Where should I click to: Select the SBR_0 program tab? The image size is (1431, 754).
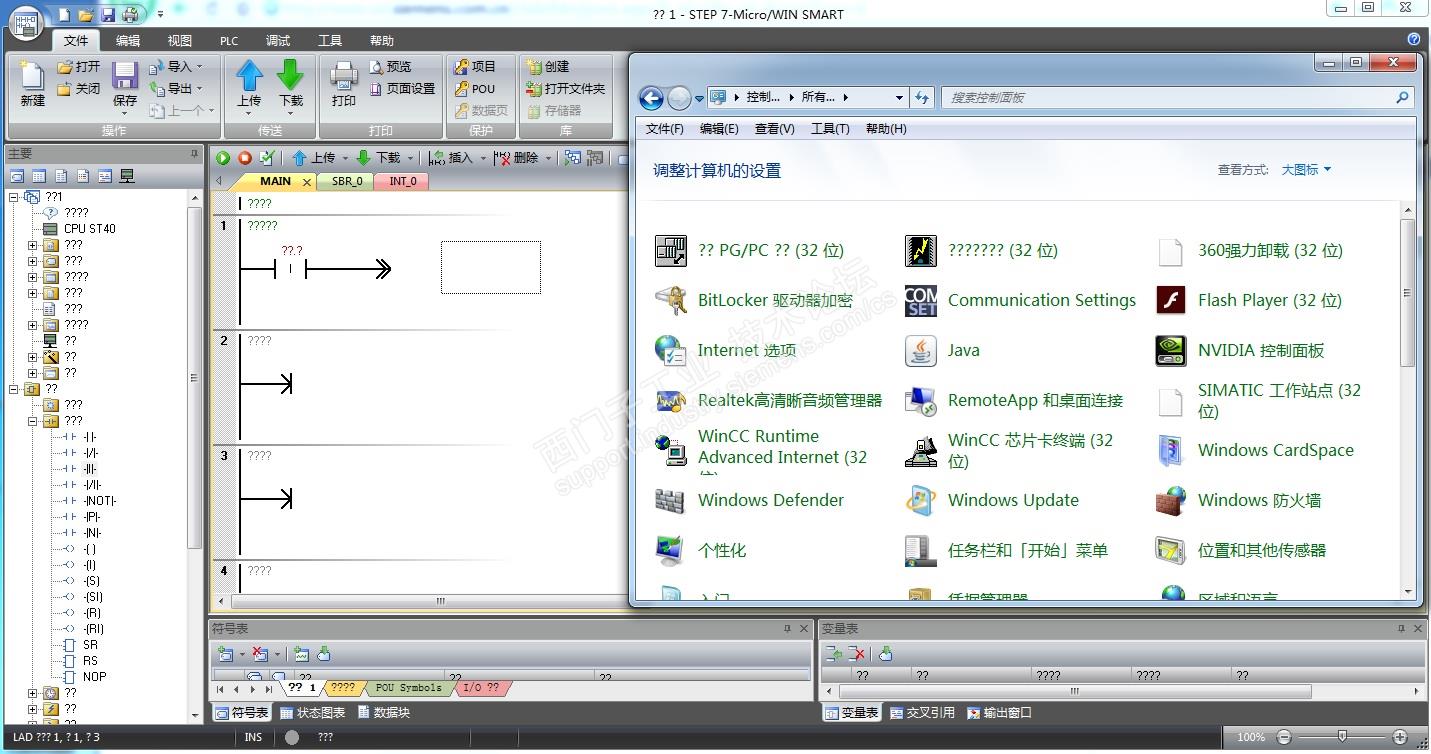point(347,182)
